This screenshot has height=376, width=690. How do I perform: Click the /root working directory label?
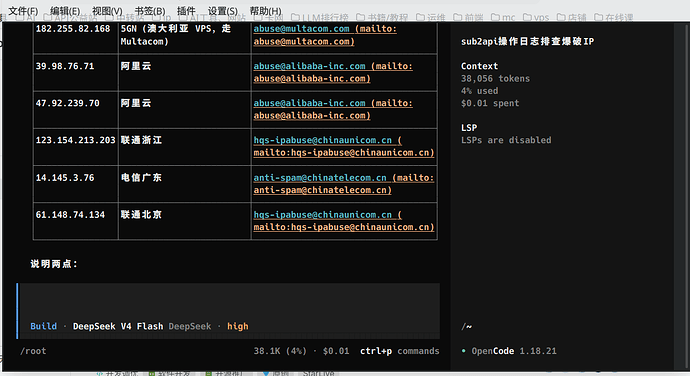point(33,351)
